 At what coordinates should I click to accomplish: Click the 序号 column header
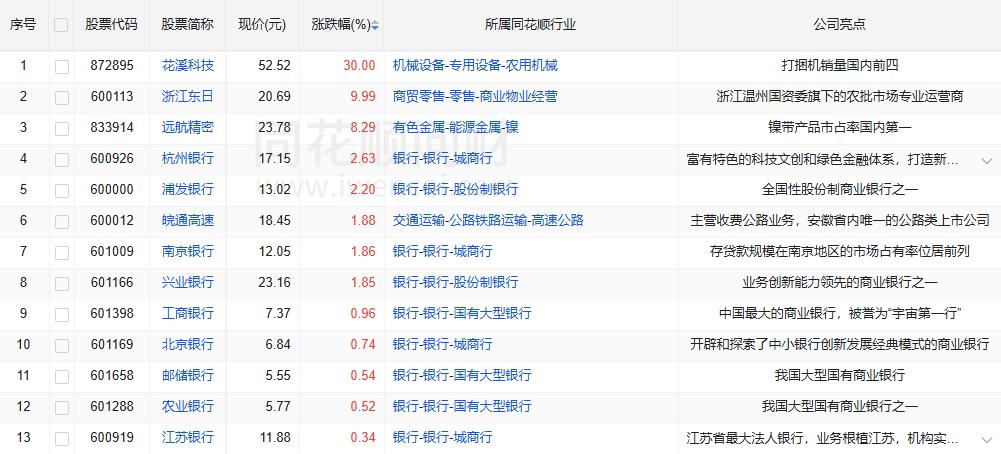click(24, 25)
